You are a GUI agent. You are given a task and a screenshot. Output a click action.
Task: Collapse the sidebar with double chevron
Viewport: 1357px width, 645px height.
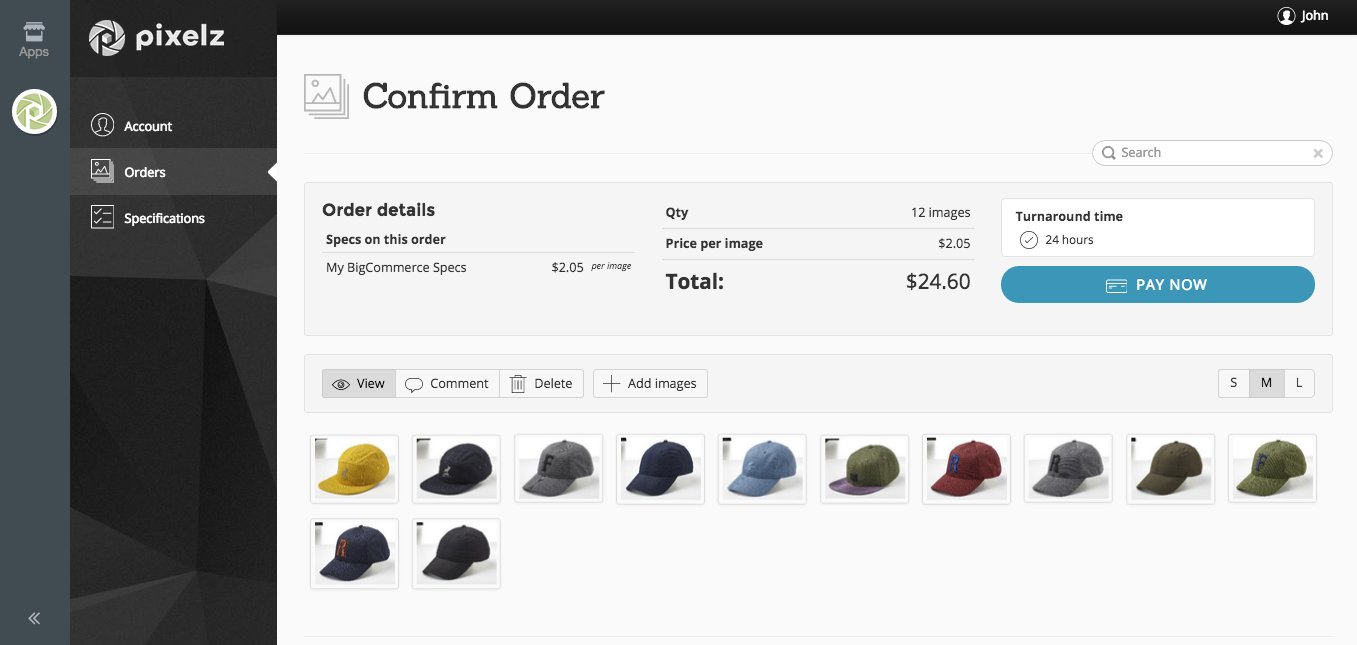click(x=34, y=618)
